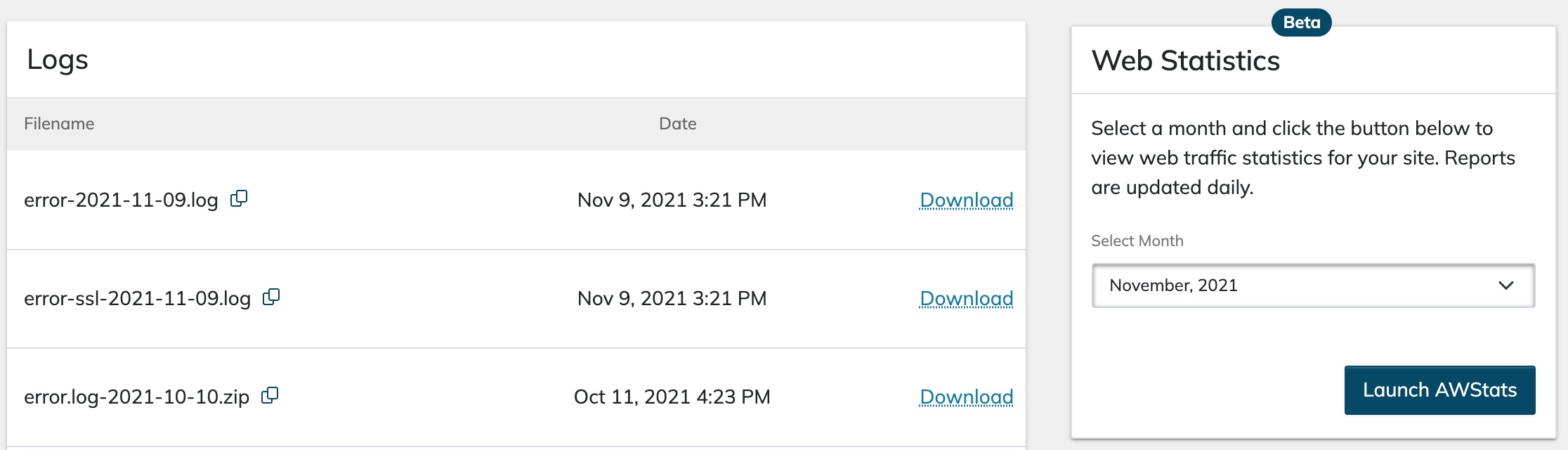The height and width of the screenshot is (450, 1568).
Task: Select the error-2021-11-09.log filename text
Action: (121, 200)
